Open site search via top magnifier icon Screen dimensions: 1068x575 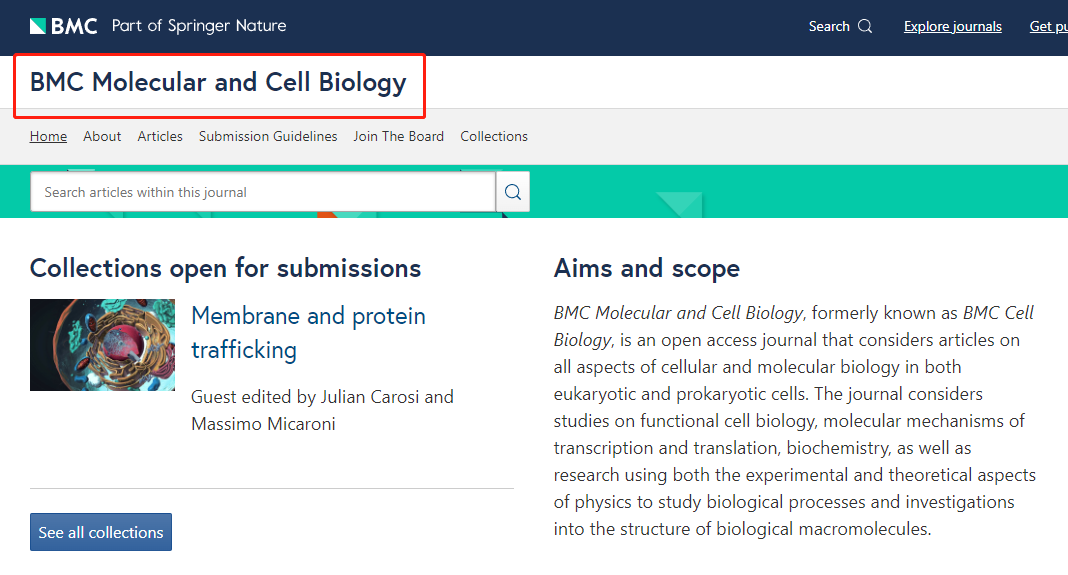865,27
